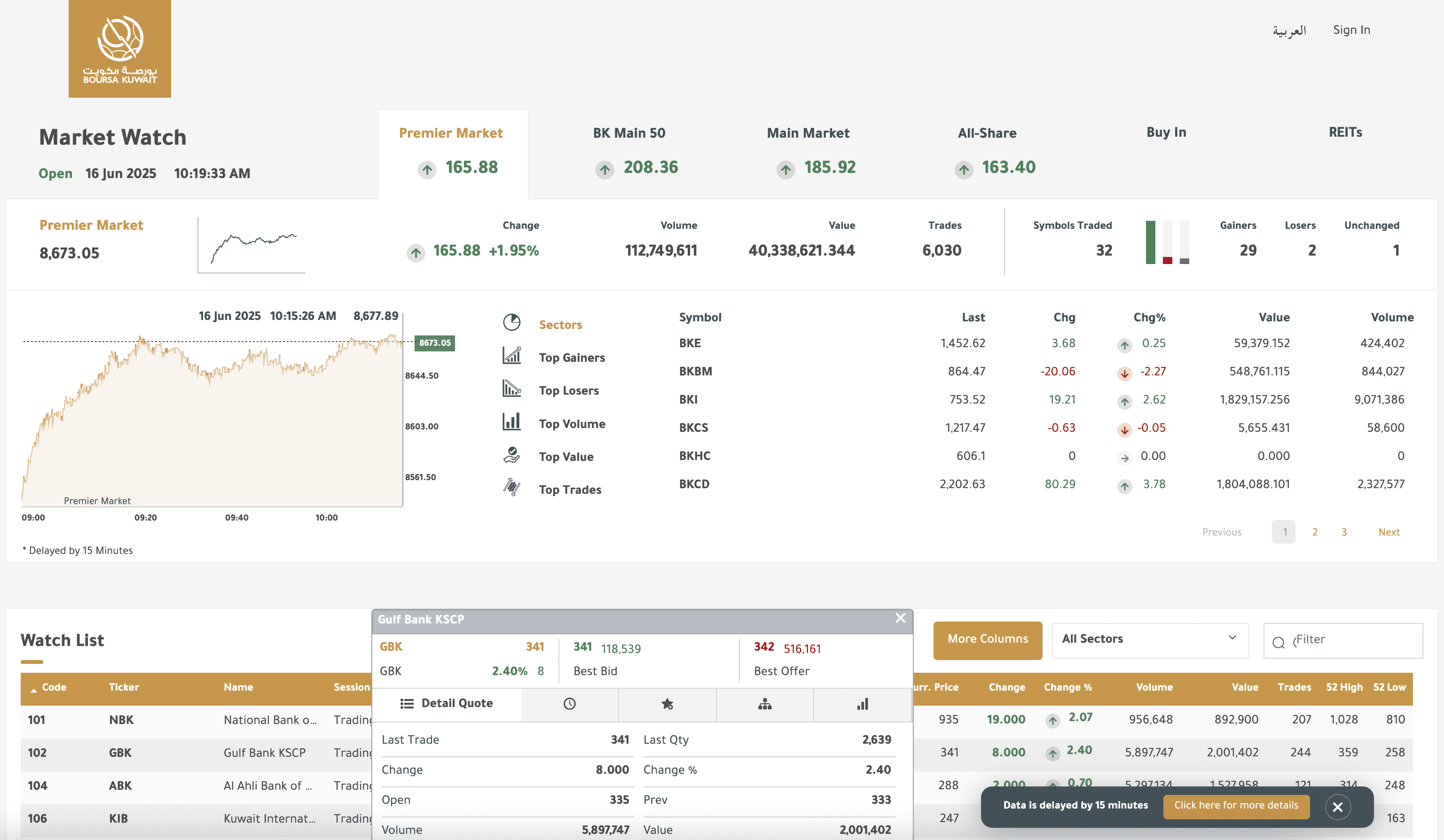
Task: Click the Top Volume bar icon
Action: pyautogui.click(x=511, y=421)
